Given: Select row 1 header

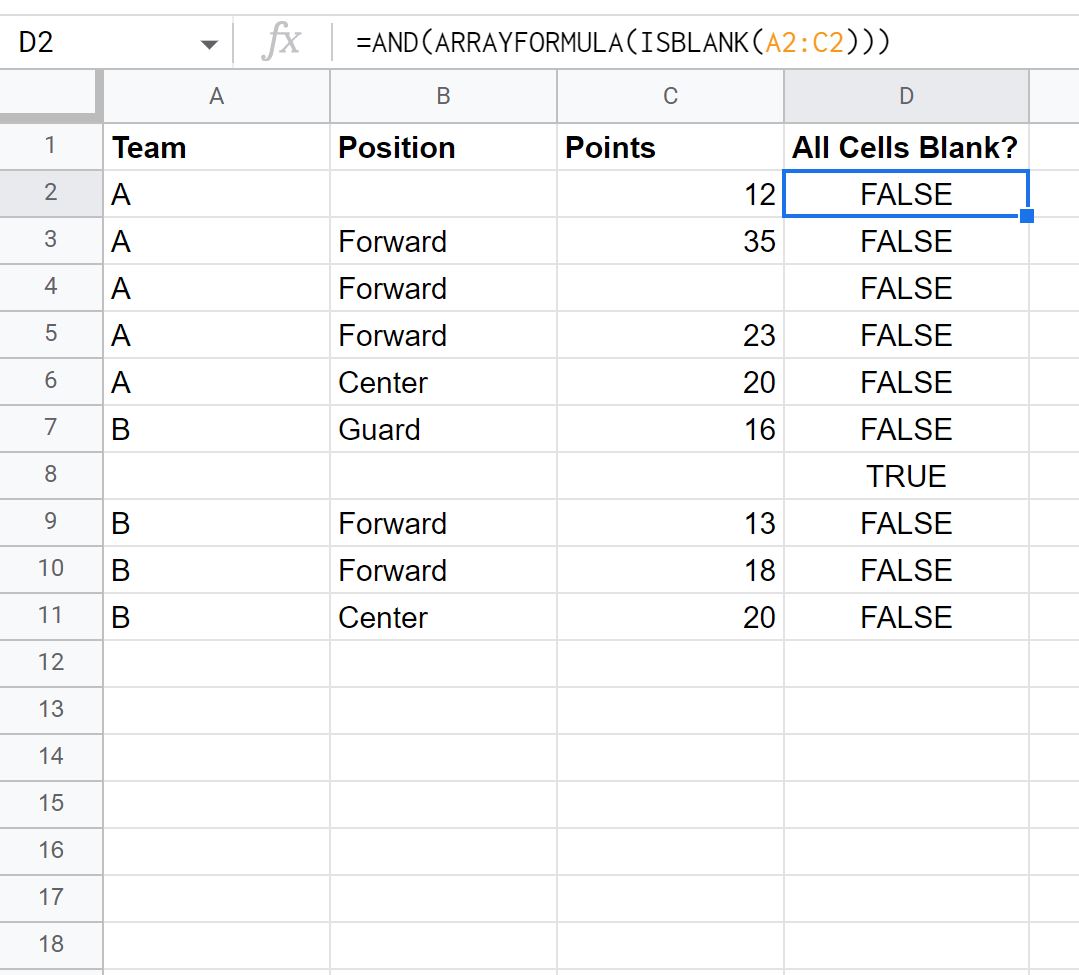Looking at the screenshot, I should pyautogui.click(x=50, y=146).
